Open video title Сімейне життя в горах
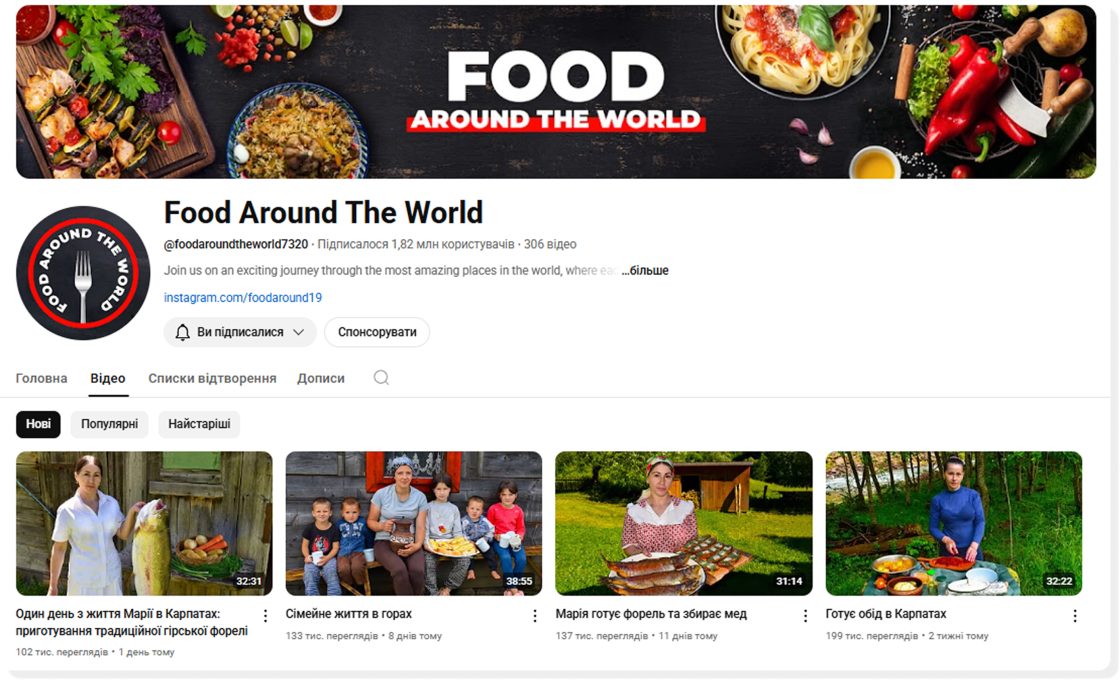Screen dimensions: 1120x680 pos(349,614)
